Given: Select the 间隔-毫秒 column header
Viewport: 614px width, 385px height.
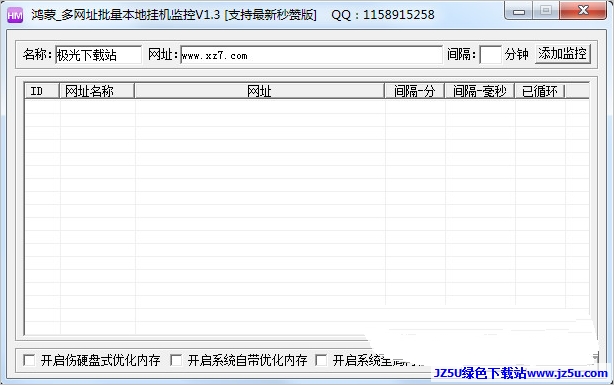Looking at the screenshot, I should point(479,91).
